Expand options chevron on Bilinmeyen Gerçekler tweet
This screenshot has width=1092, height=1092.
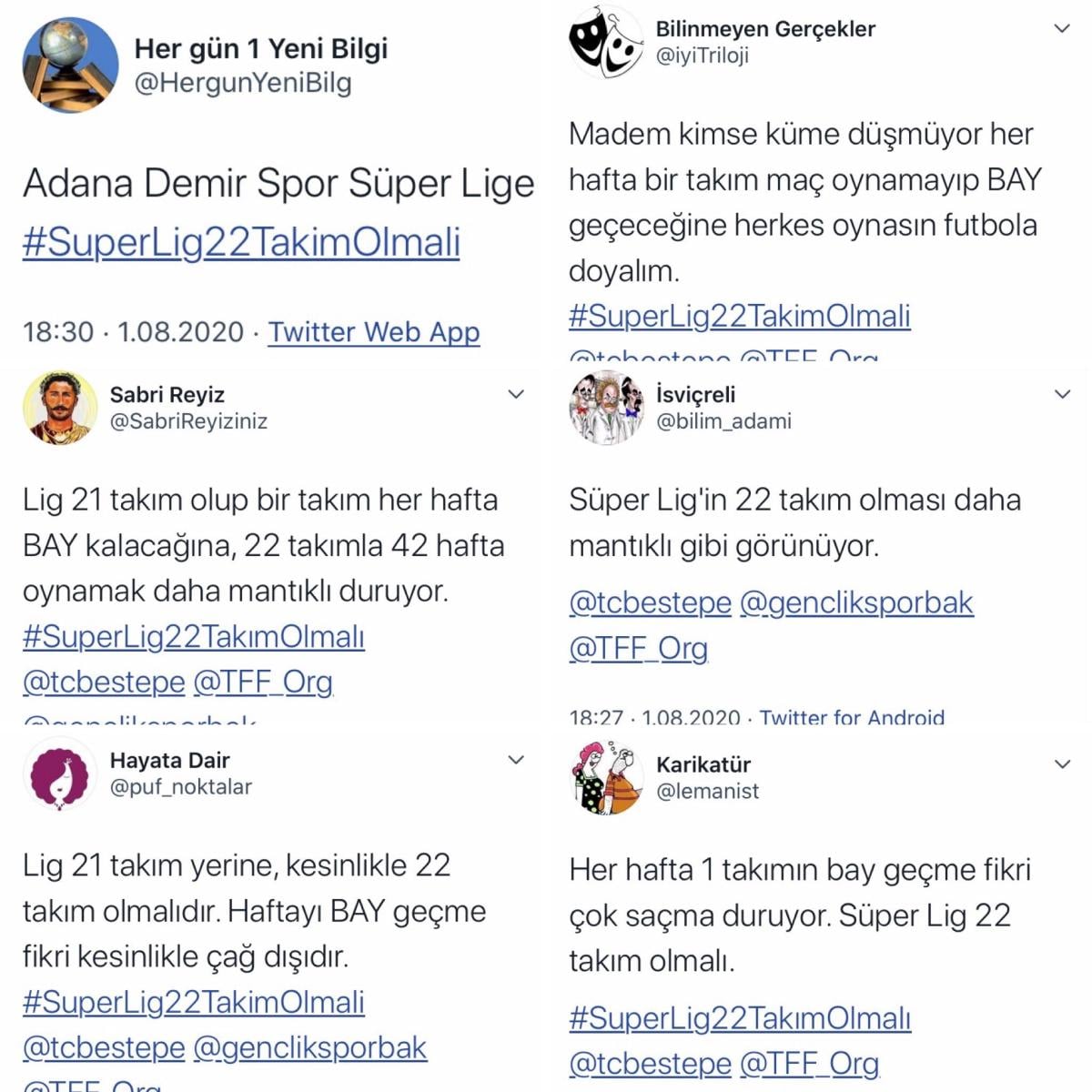point(1062,29)
